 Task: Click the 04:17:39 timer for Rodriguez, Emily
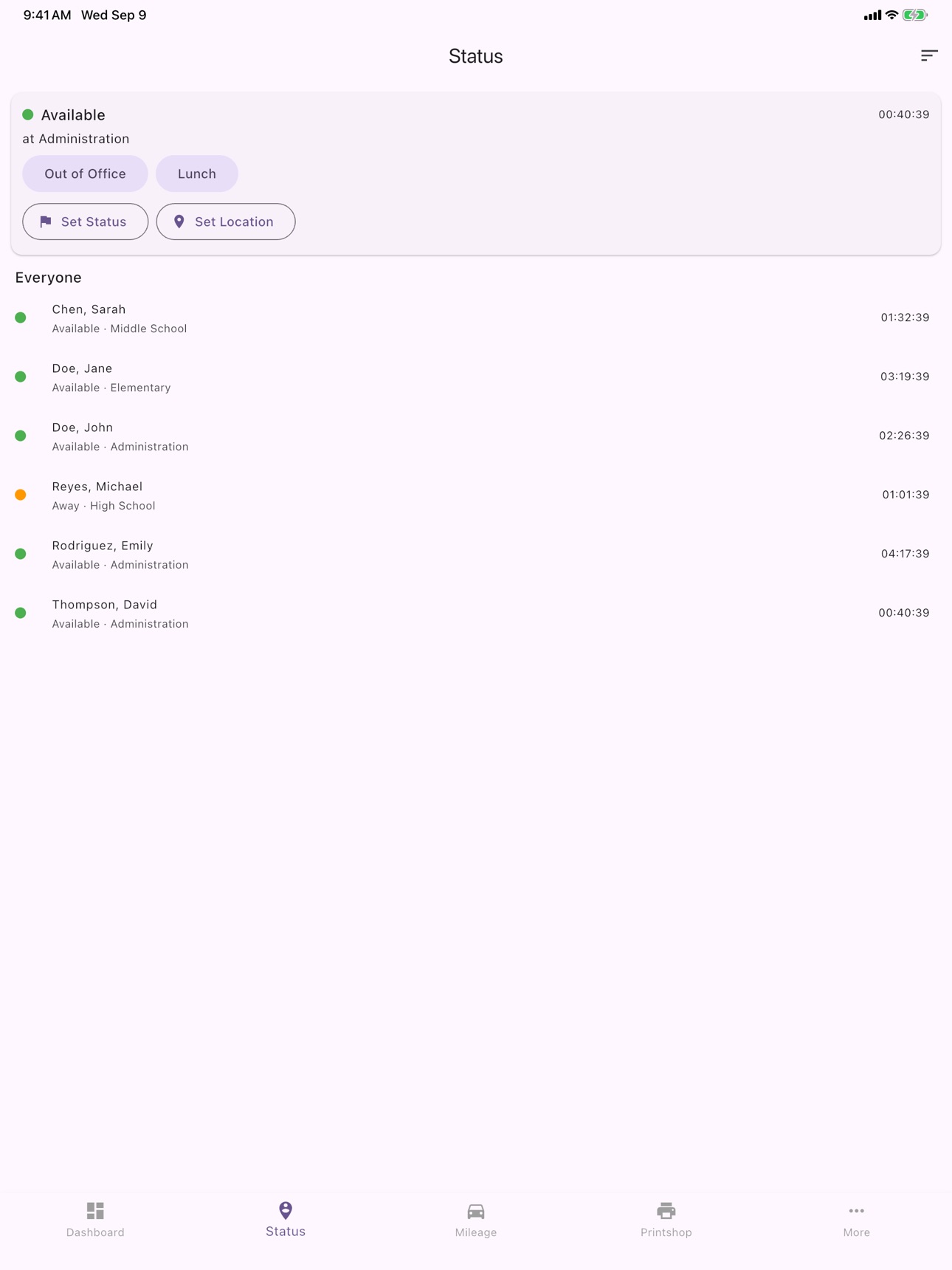coord(905,554)
